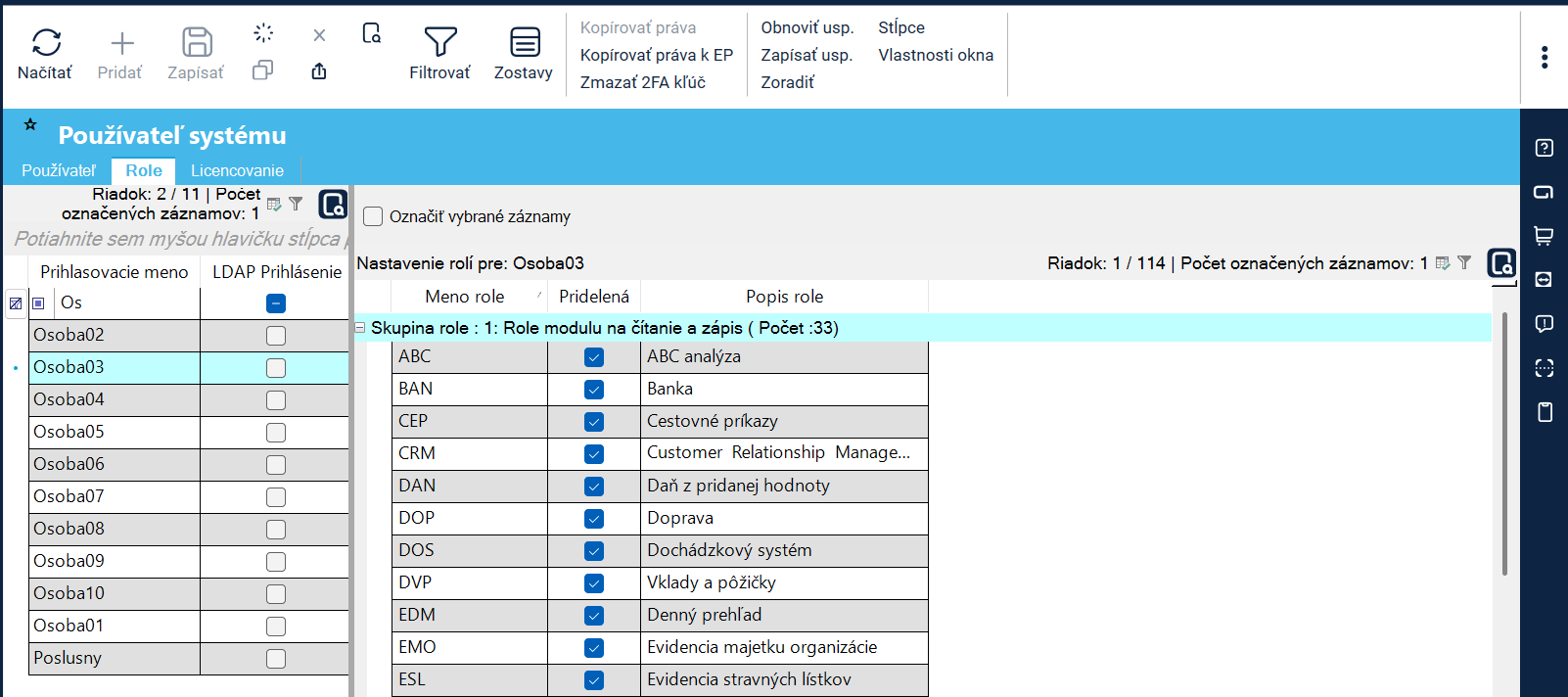Screen dimensions: 1568x697
Task: Open the feedback exclamation chat icon
Action: click(1545, 324)
